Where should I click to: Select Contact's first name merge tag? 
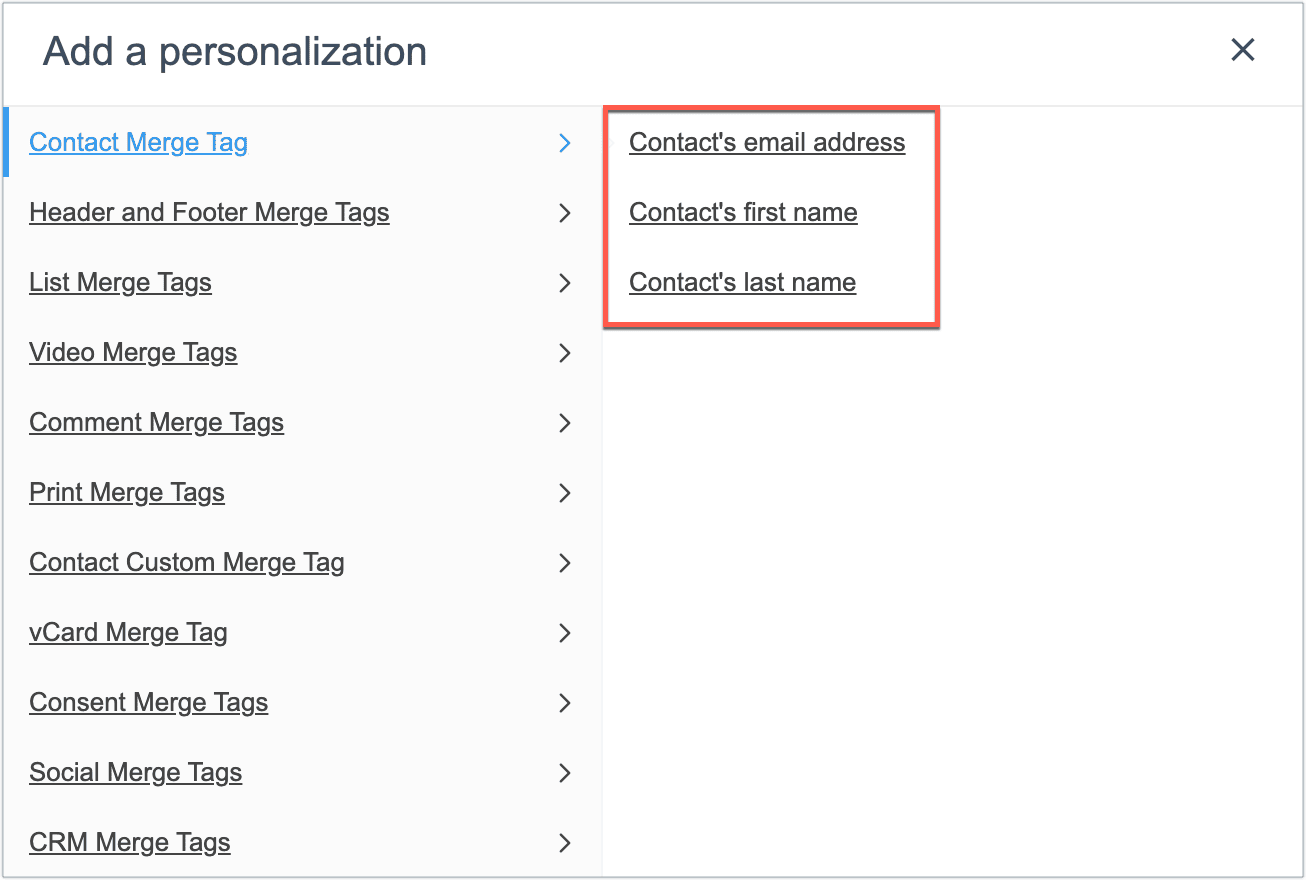[x=742, y=212]
